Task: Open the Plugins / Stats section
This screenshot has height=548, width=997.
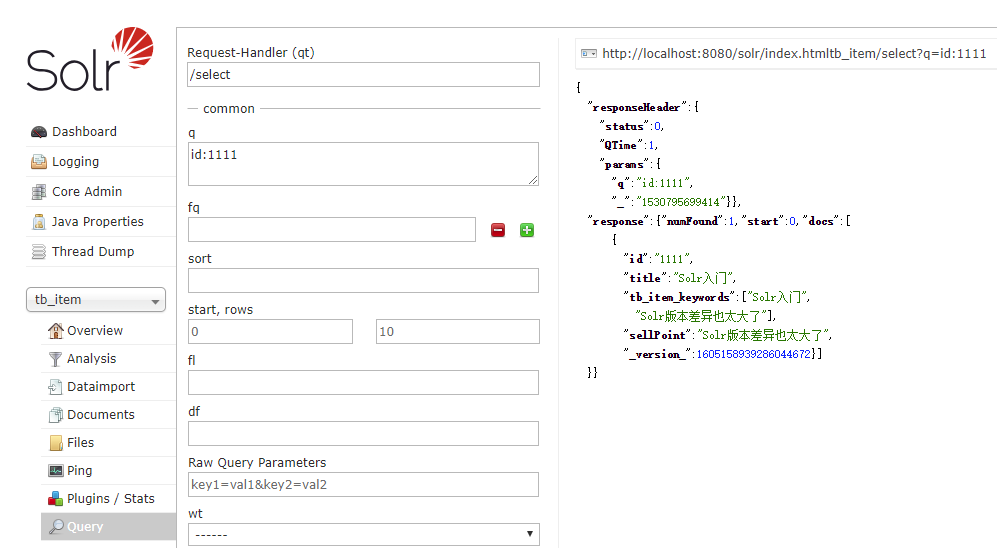Action: (111, 498)
